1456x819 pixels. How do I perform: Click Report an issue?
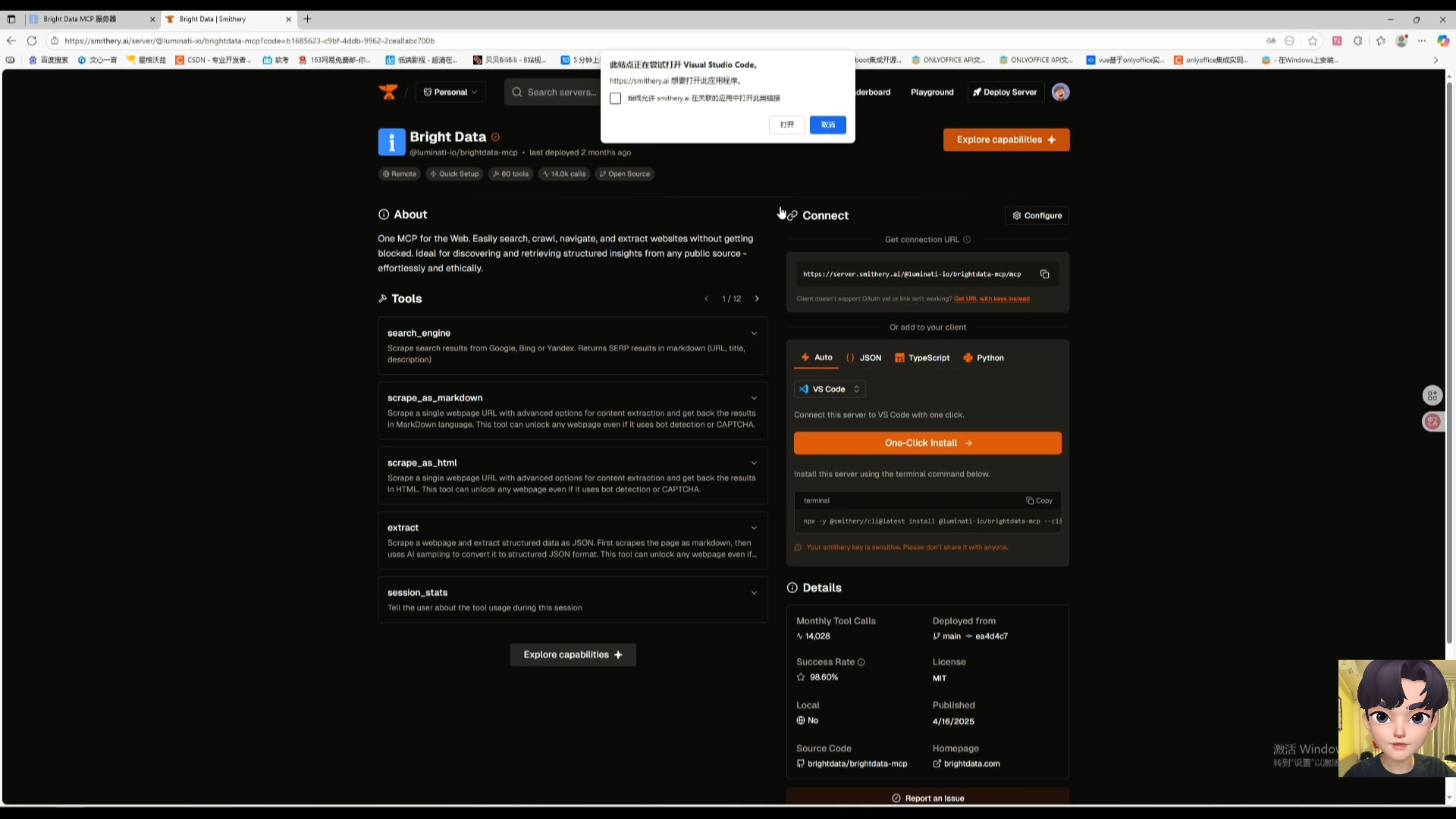(927, 798)
